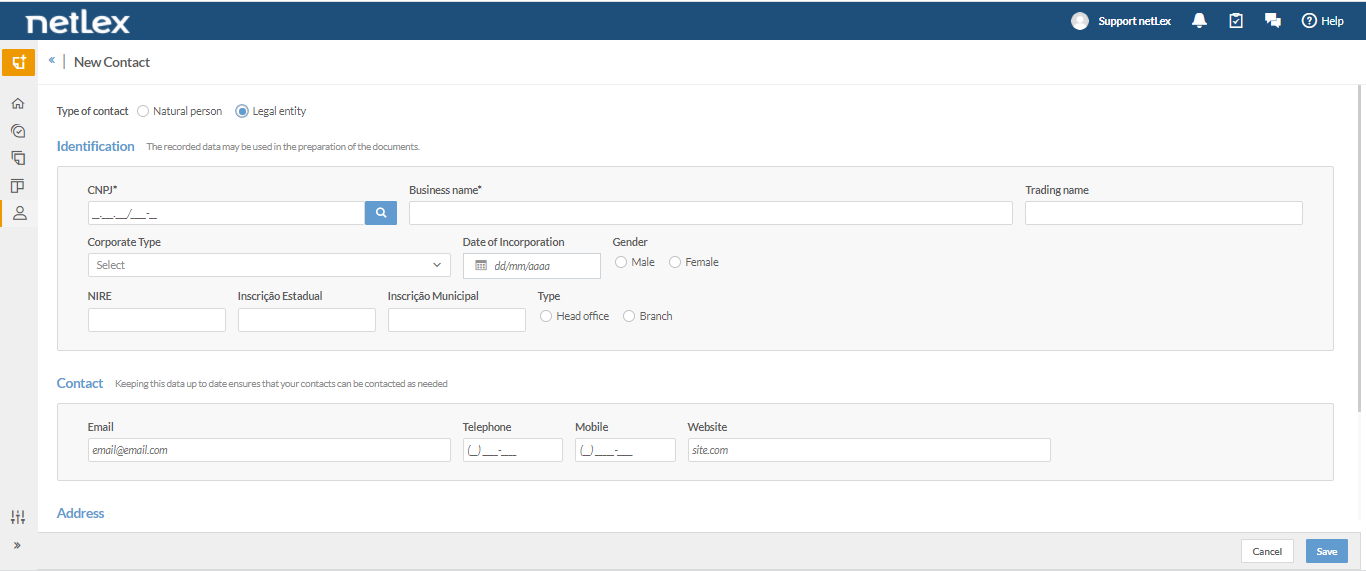This screenshot has height=571, width=1366.
Task: Focus the Mobile input field
Action: (x=625, y=450)
